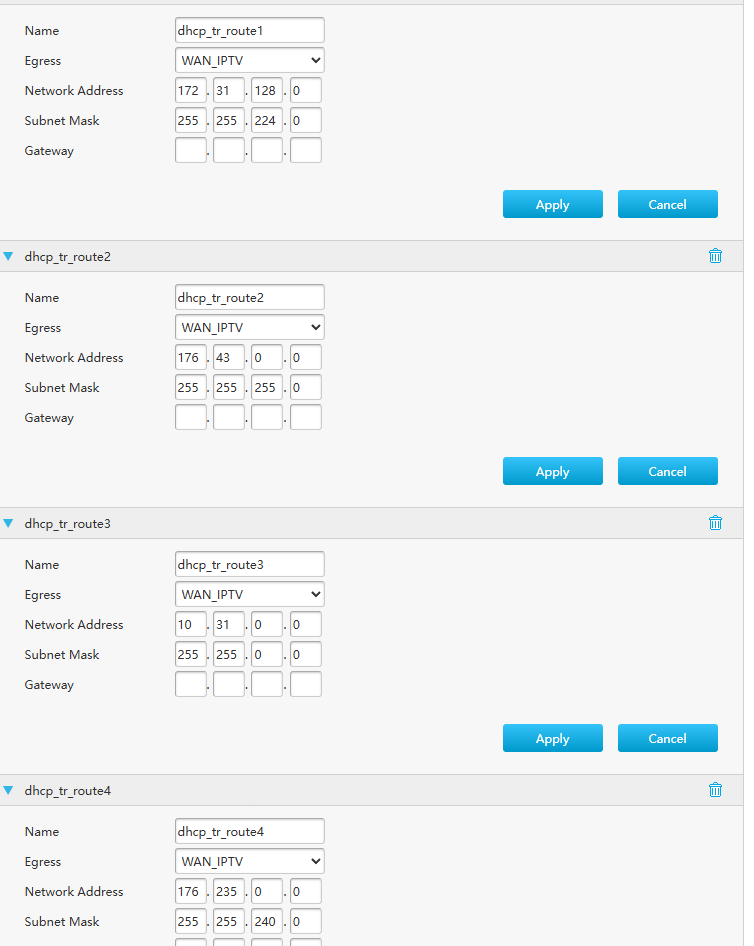The height and width of the screenshot is (946, 754).
Task: Click route4 Subnet Mask last octet 0
Action: (x=306, y=921)
